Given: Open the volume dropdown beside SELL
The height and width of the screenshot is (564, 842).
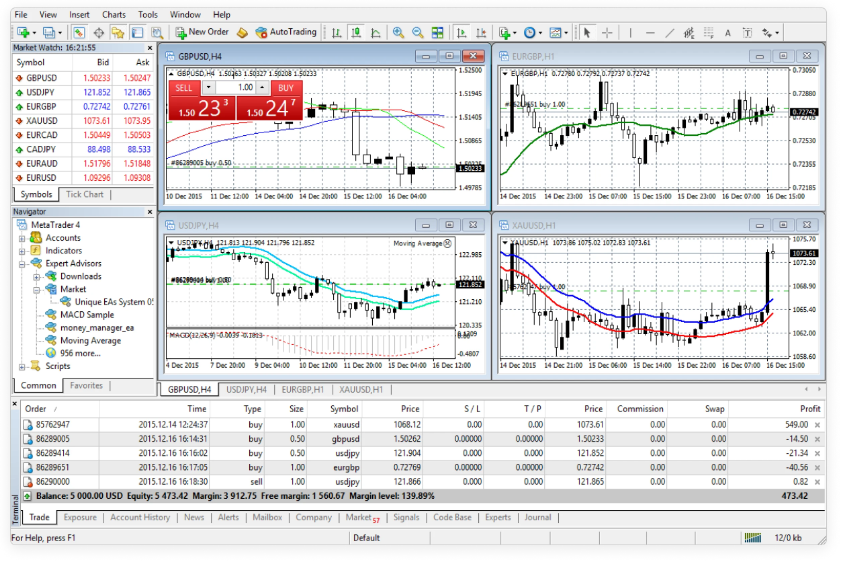Looking at the screenshot, I should pyautogui.click(x=208, y=88).
